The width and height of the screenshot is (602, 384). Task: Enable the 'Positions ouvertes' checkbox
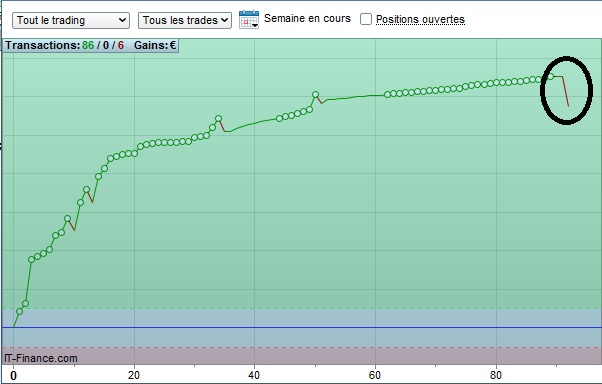pyautogui.click(x=366, y=19)
